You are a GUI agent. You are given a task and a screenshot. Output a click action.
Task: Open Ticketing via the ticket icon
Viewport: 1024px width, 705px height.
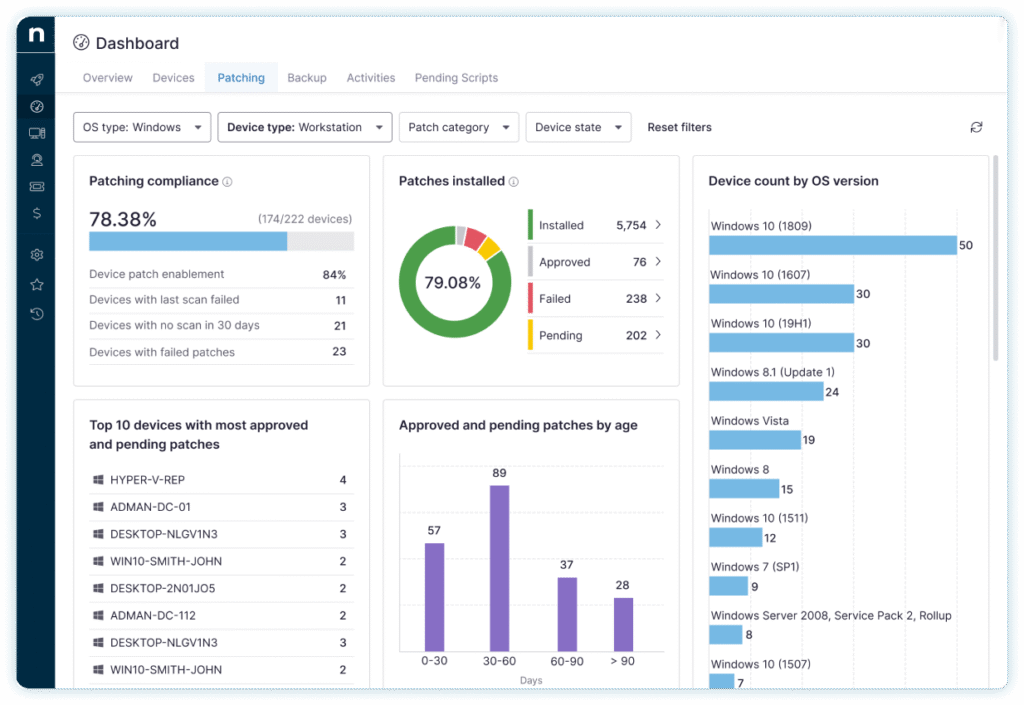(x=36, y=186)
